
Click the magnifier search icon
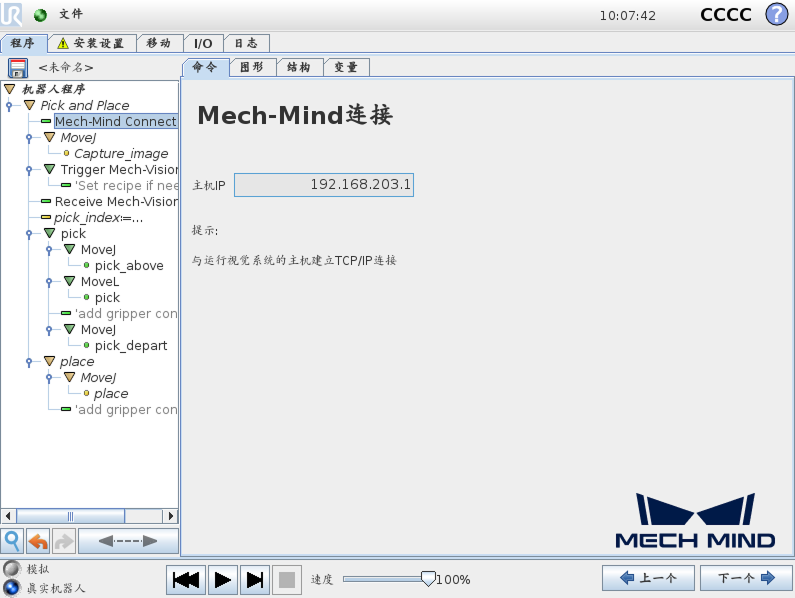tap(12, 541)
